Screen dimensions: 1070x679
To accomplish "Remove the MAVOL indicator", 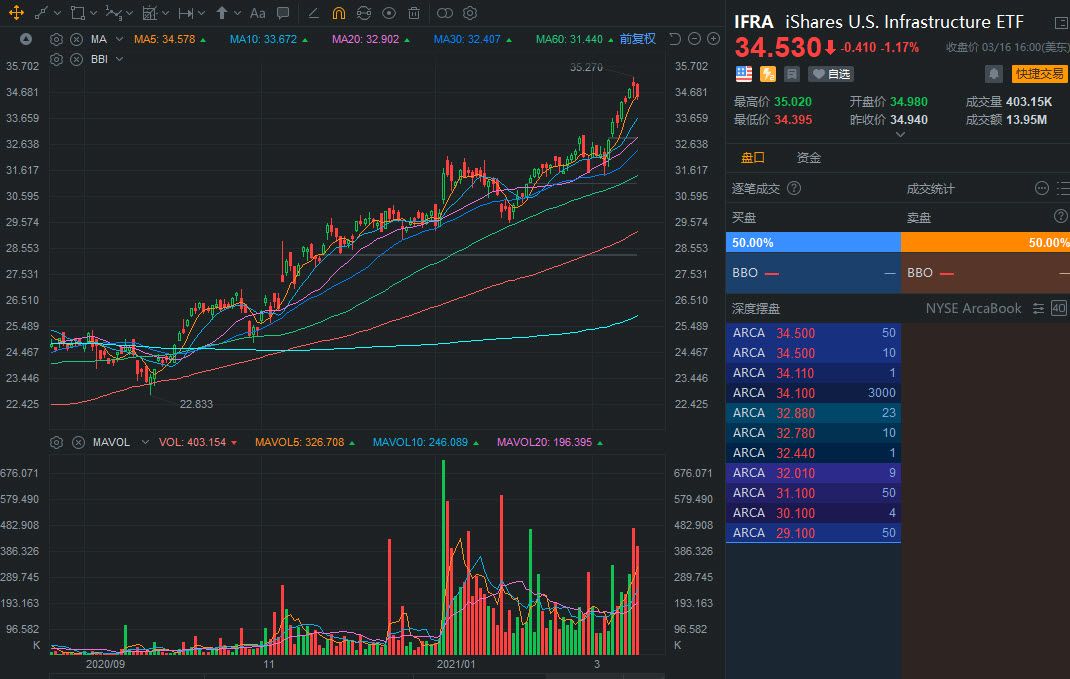I will pos(78,442).
